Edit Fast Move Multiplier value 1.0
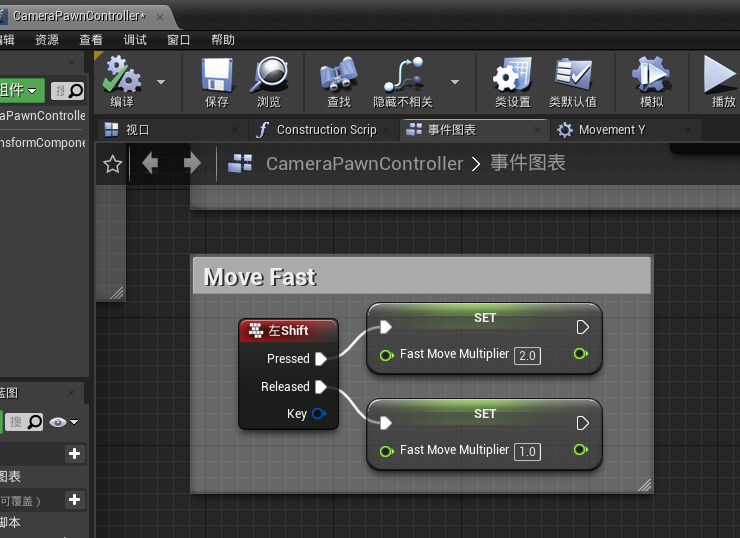 527,452
